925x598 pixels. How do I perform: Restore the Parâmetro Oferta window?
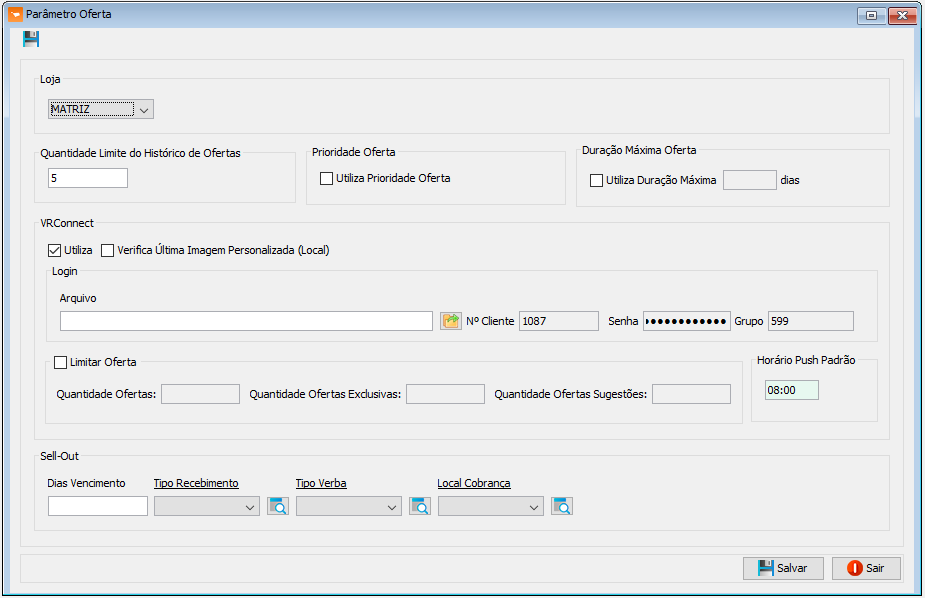[x=872, y=15]
